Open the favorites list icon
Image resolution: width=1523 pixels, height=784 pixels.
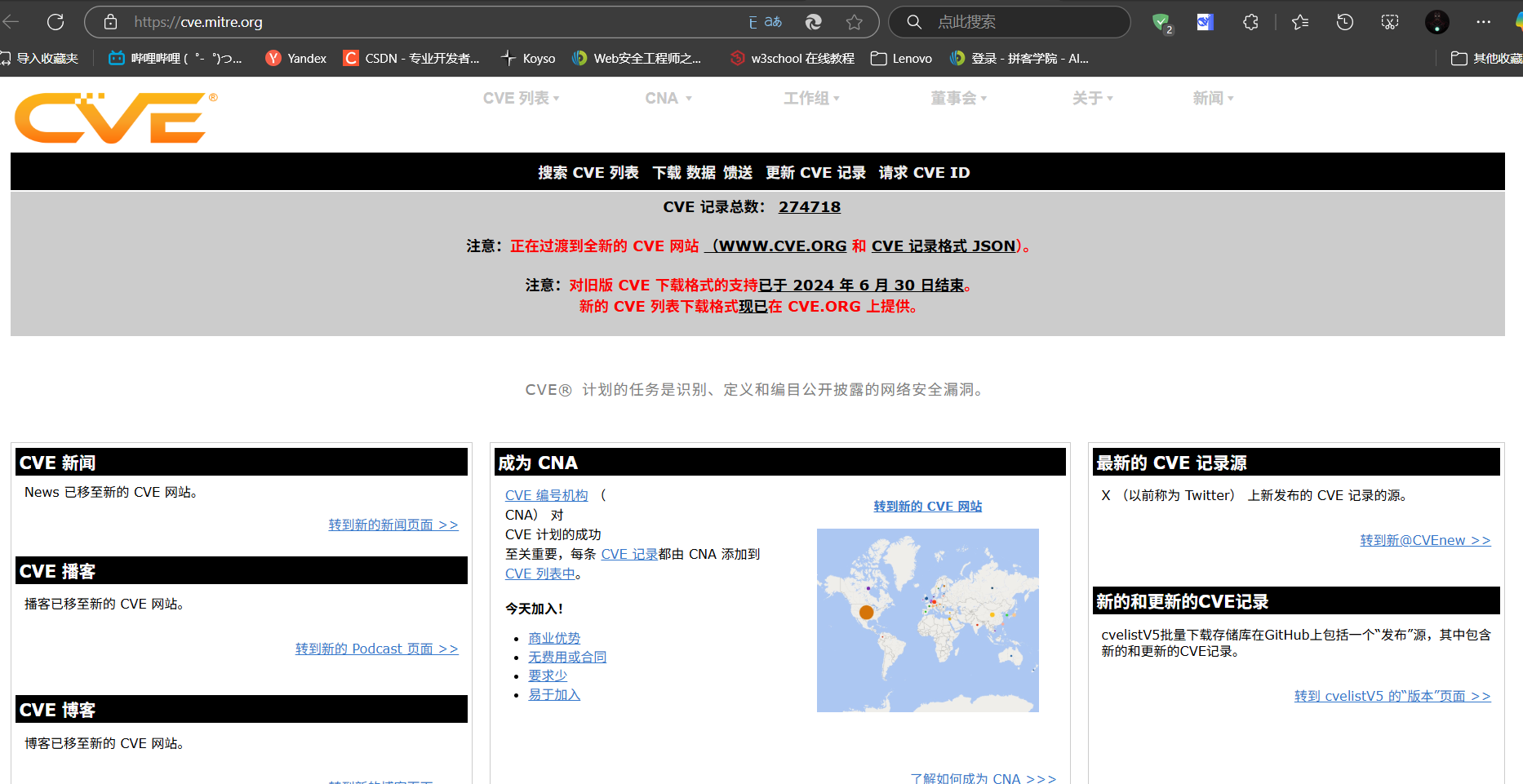(1300, 22)
